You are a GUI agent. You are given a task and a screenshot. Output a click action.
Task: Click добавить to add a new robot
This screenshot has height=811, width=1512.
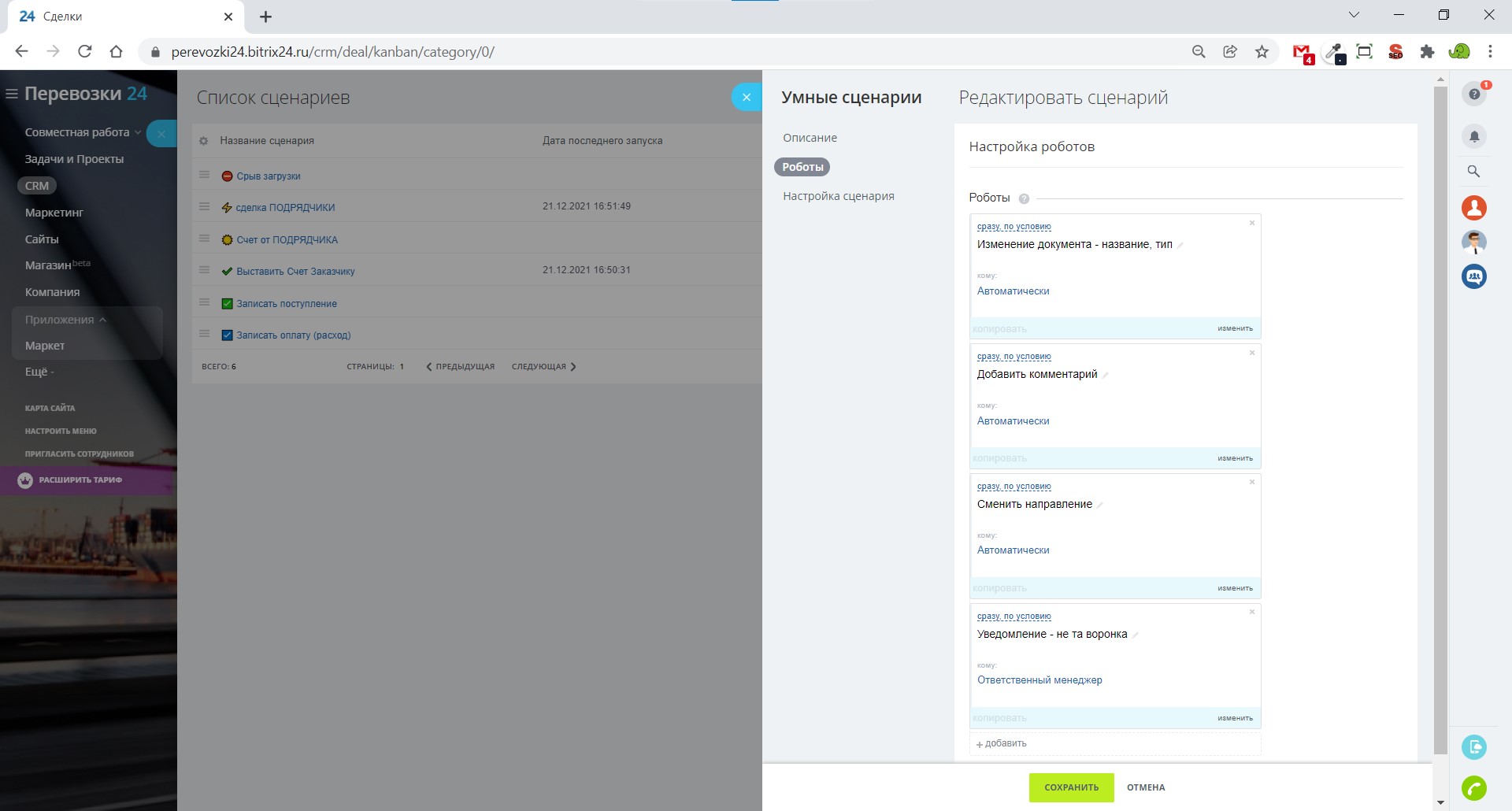point(1002,744)
